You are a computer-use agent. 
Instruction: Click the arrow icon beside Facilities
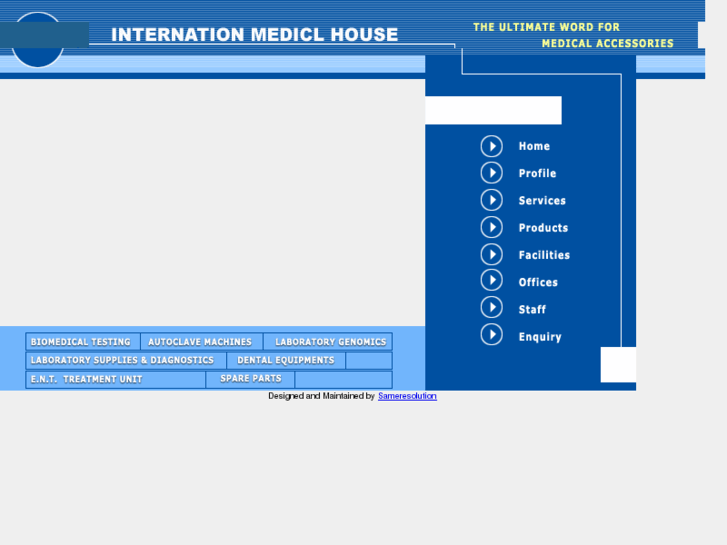[491, 255]
